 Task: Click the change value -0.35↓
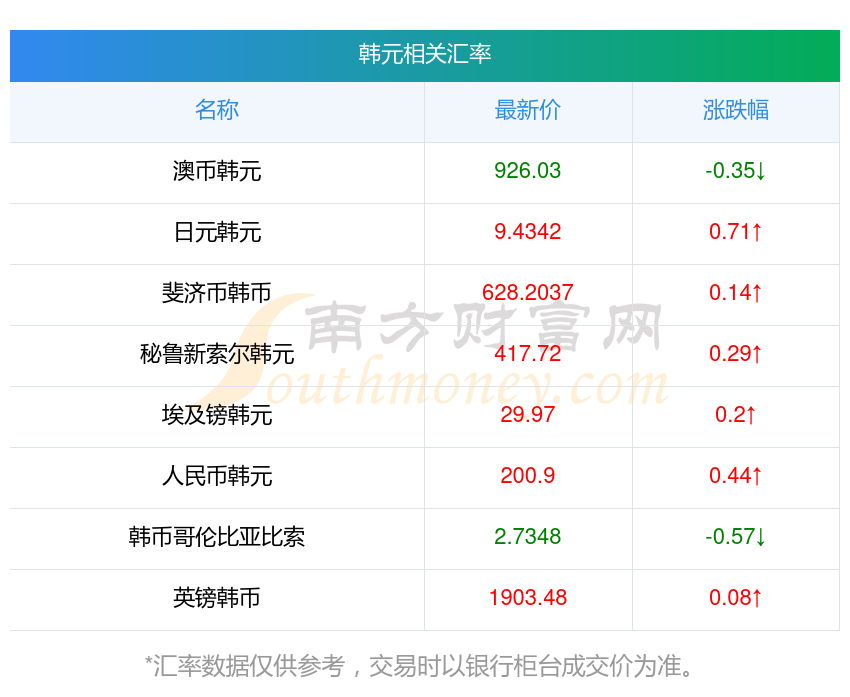pos(735,171)
